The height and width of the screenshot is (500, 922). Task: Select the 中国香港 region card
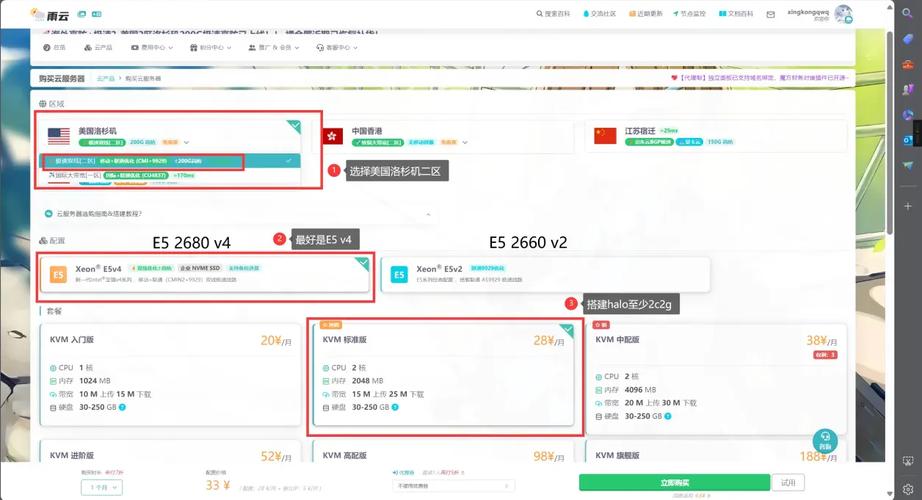(448, 136)
